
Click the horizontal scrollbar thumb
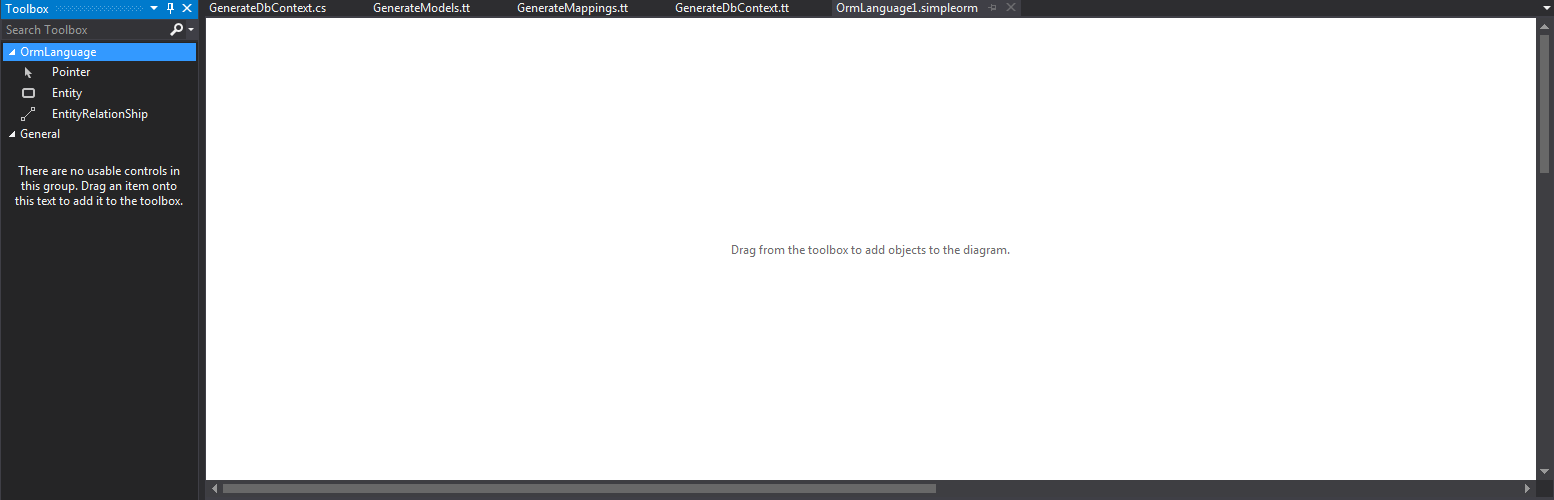click(x=579, y=489)
